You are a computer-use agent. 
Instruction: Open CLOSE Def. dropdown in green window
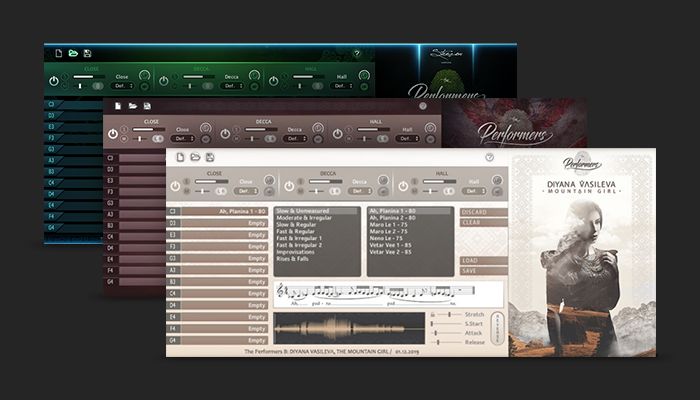[x=122, y=86]
